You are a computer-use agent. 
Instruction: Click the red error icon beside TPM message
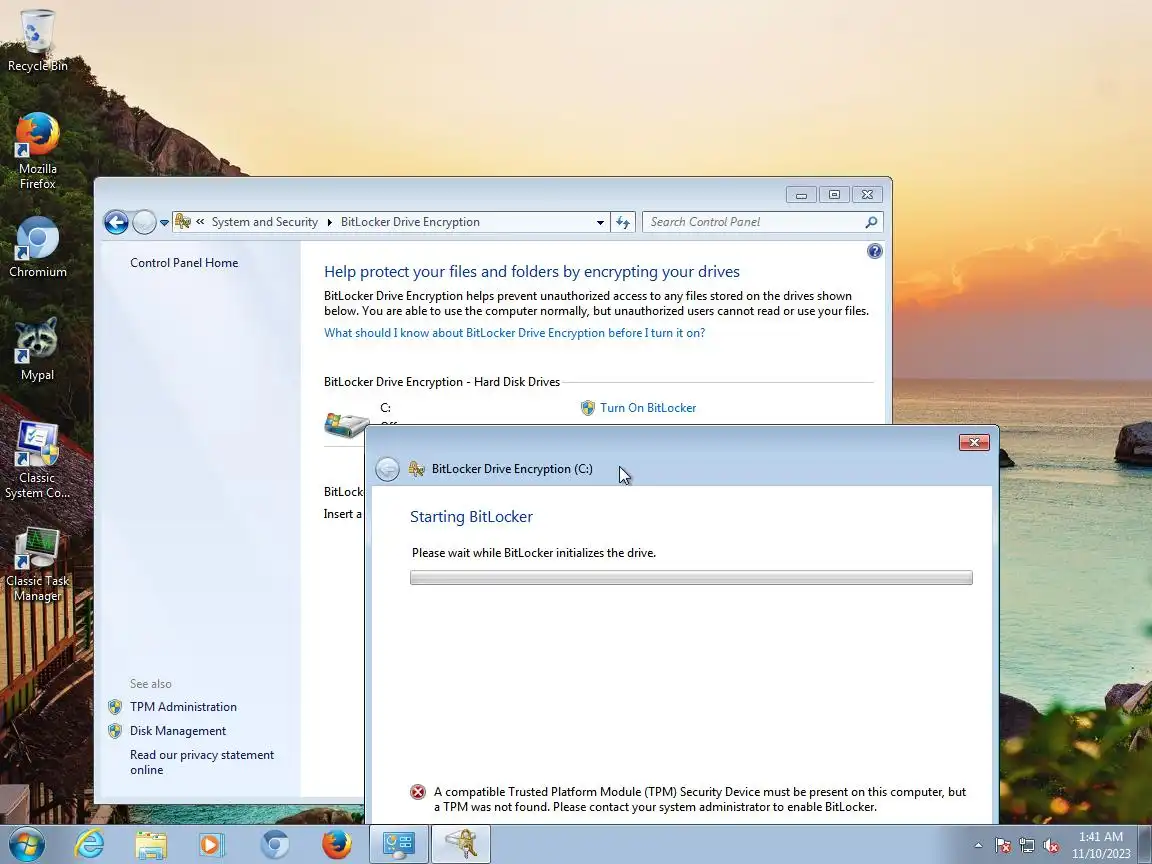pyautogui.click(x=418, y=792)
